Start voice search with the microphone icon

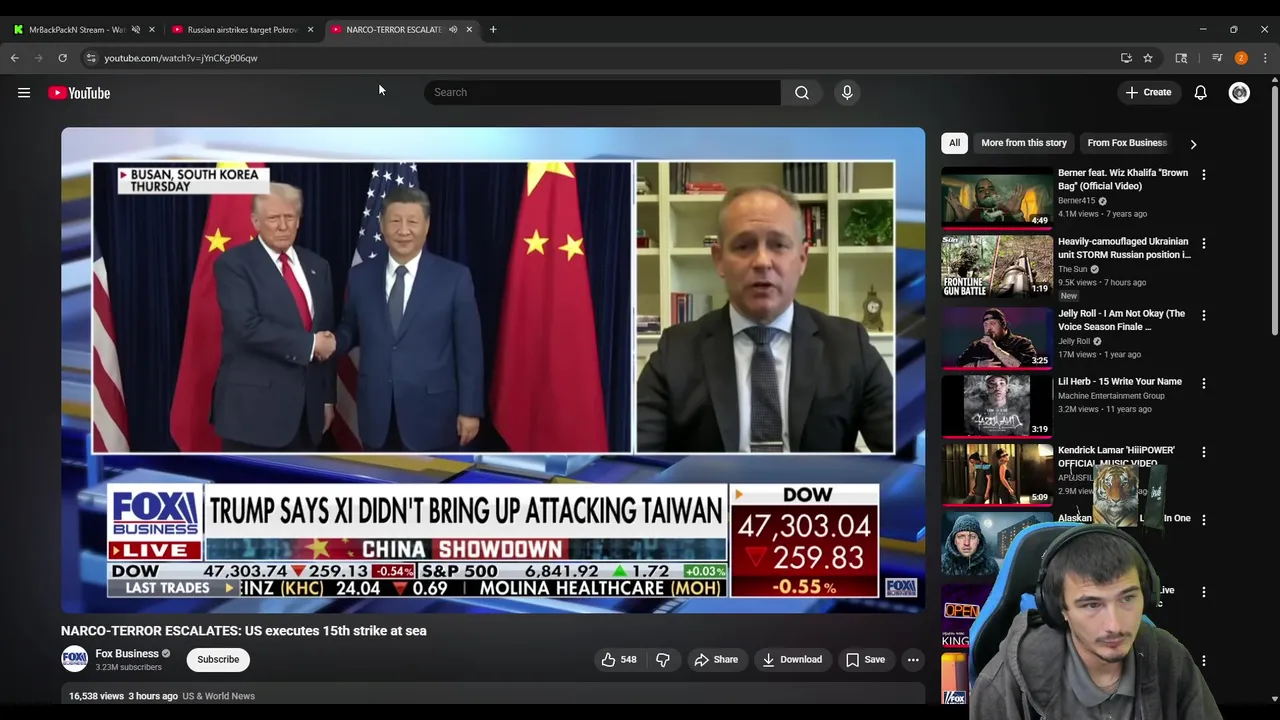click(x=847, y=92)
